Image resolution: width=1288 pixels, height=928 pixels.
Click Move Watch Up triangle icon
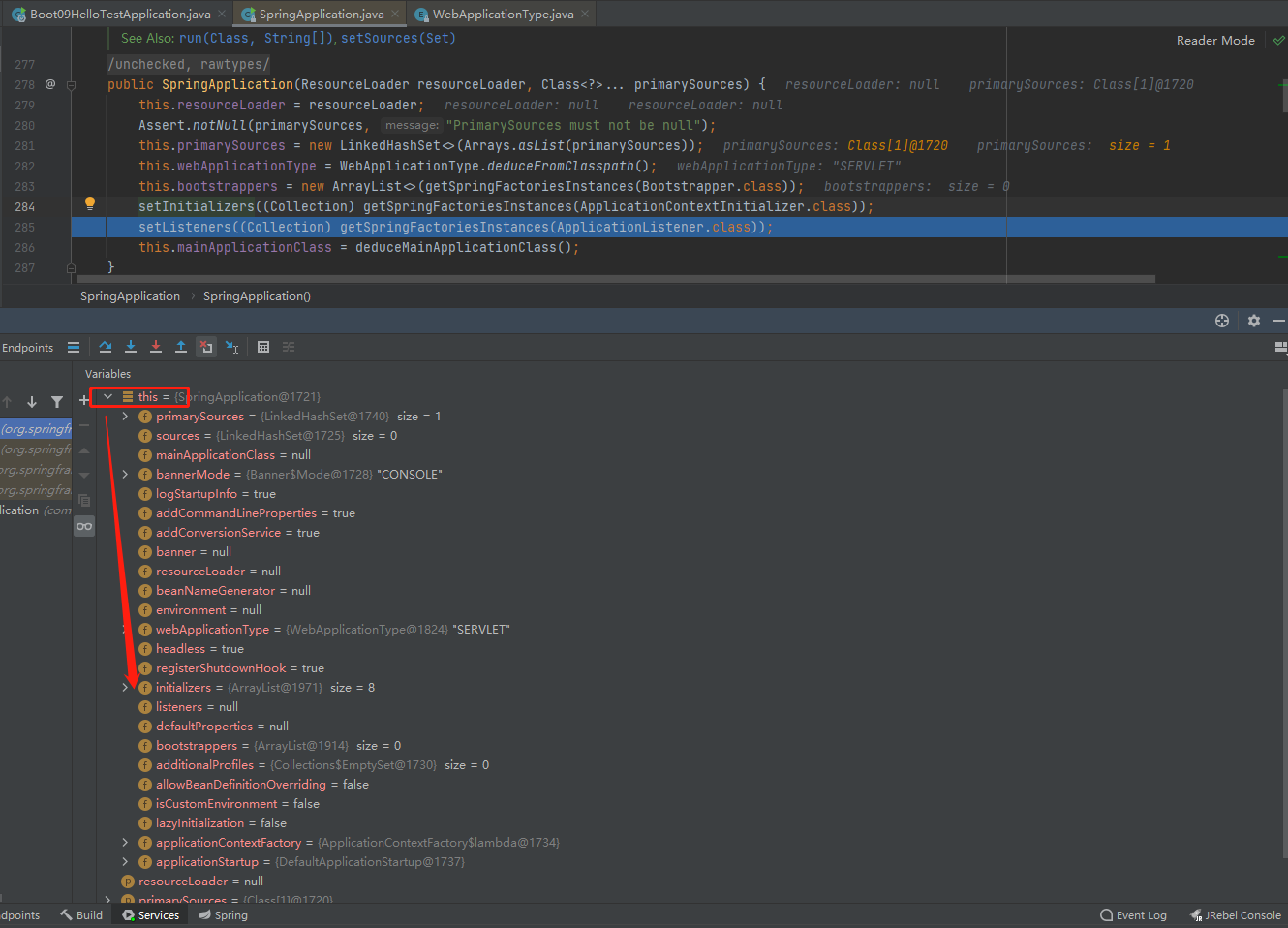(x=84, y=450)
